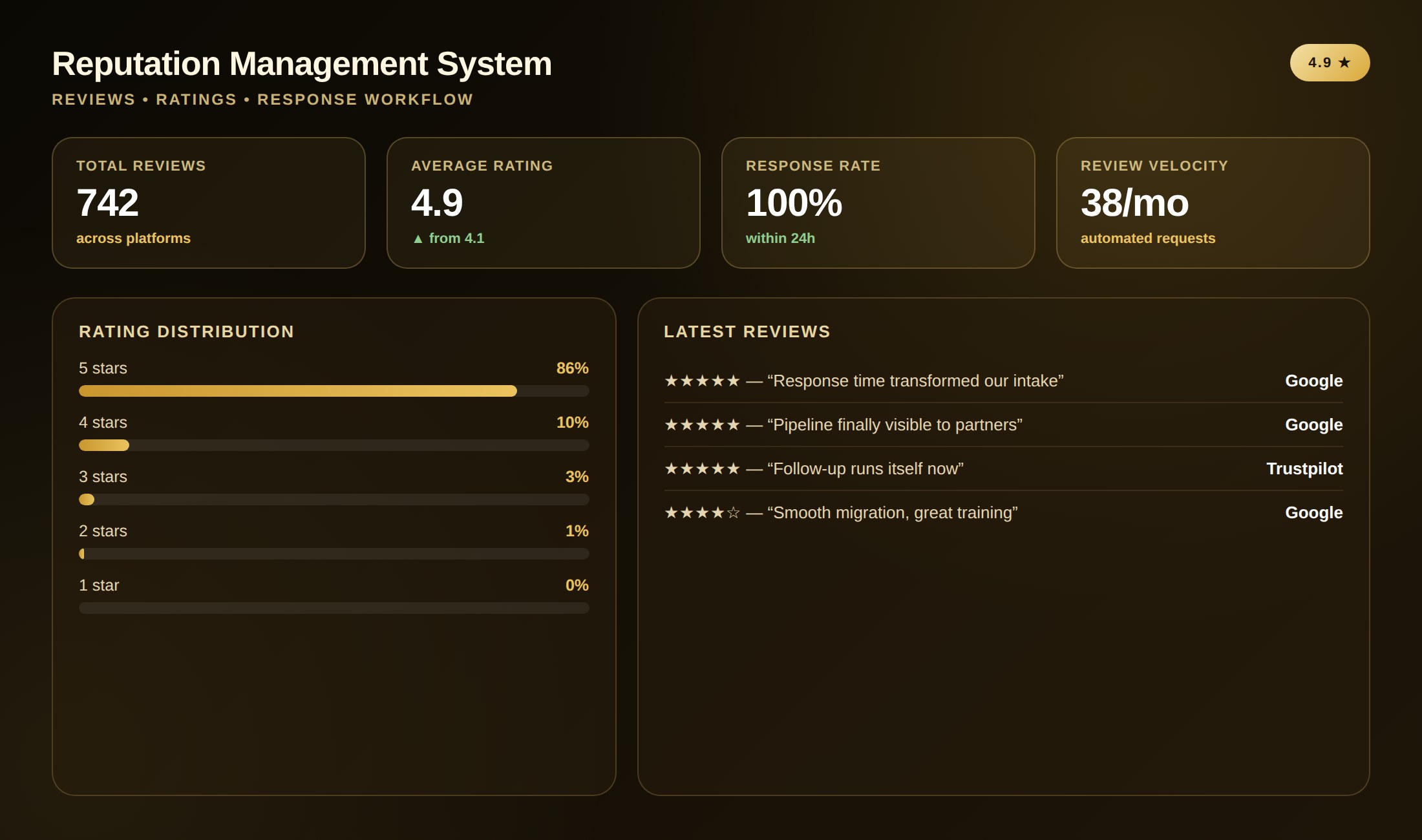This screenshot has width=1422, height=840.
Task: Click the 100% response rate value
Action: point(794,203)
